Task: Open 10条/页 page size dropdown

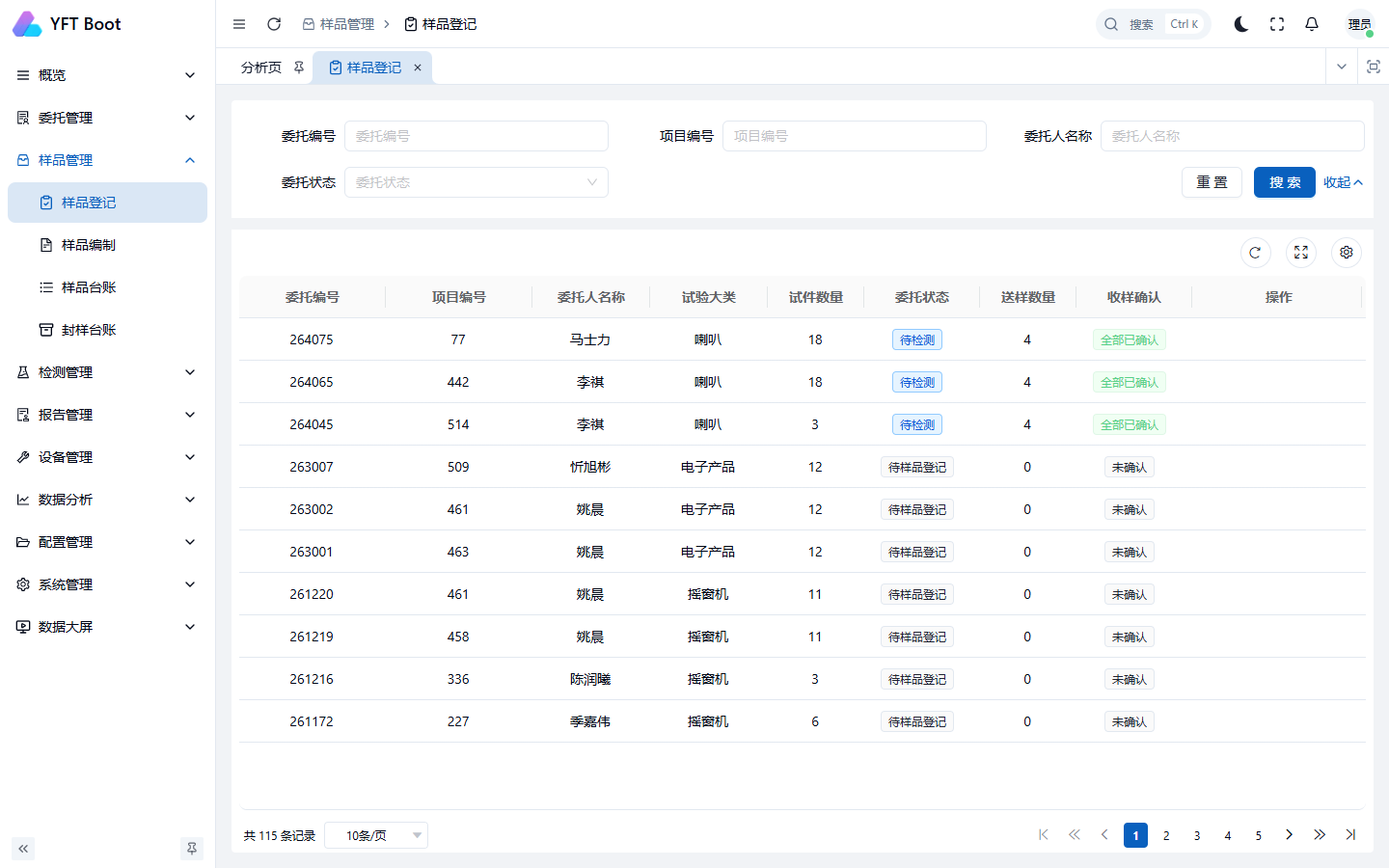Action: coord(376,835)
